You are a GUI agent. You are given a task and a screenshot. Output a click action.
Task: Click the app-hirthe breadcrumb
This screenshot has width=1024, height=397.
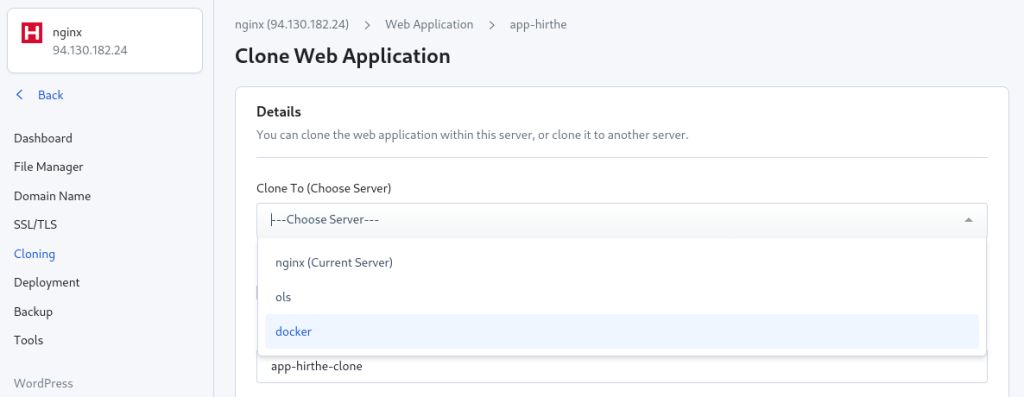[x=538, y=25]
